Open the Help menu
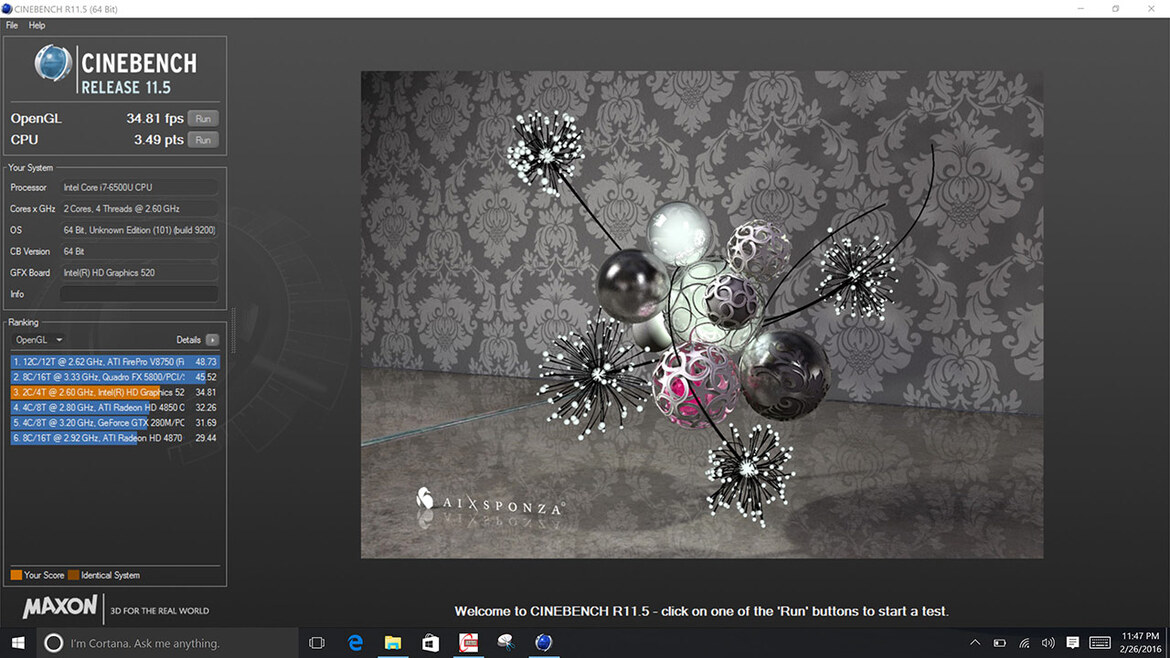The width and height of the screenshot is (1170, 658). click(37, 25)
